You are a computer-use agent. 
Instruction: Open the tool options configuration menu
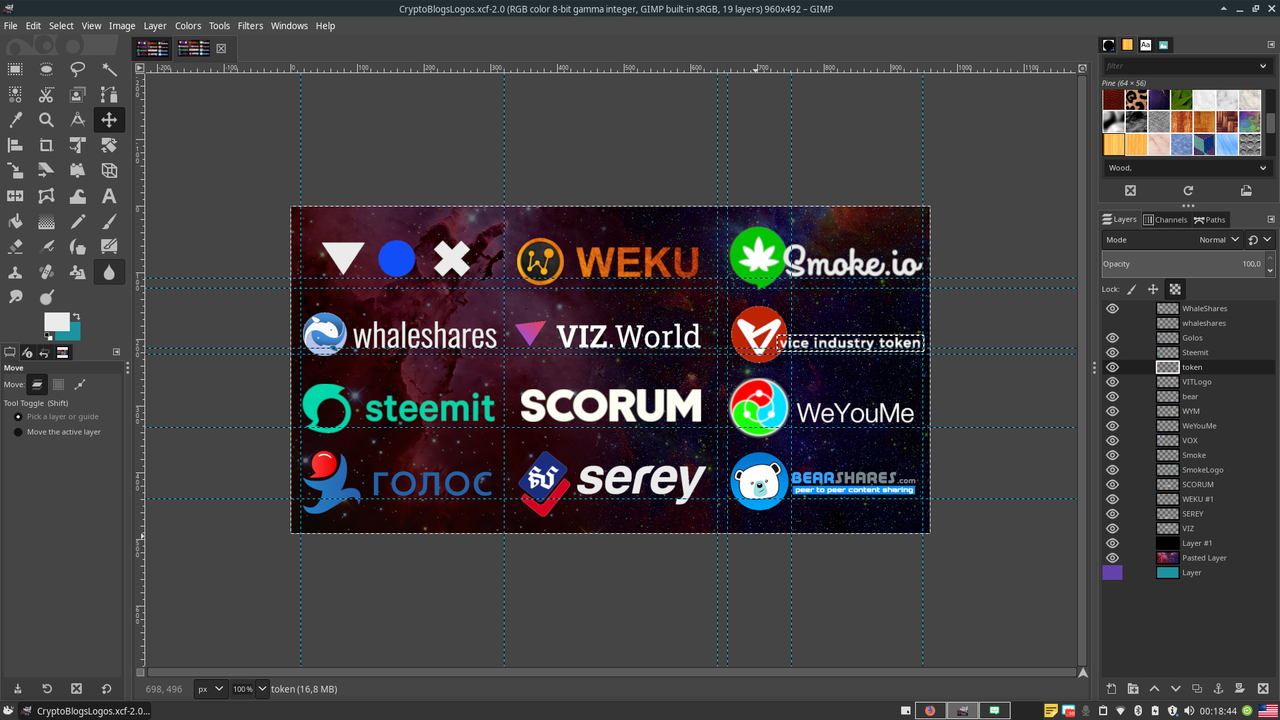[x=116, y=352]
